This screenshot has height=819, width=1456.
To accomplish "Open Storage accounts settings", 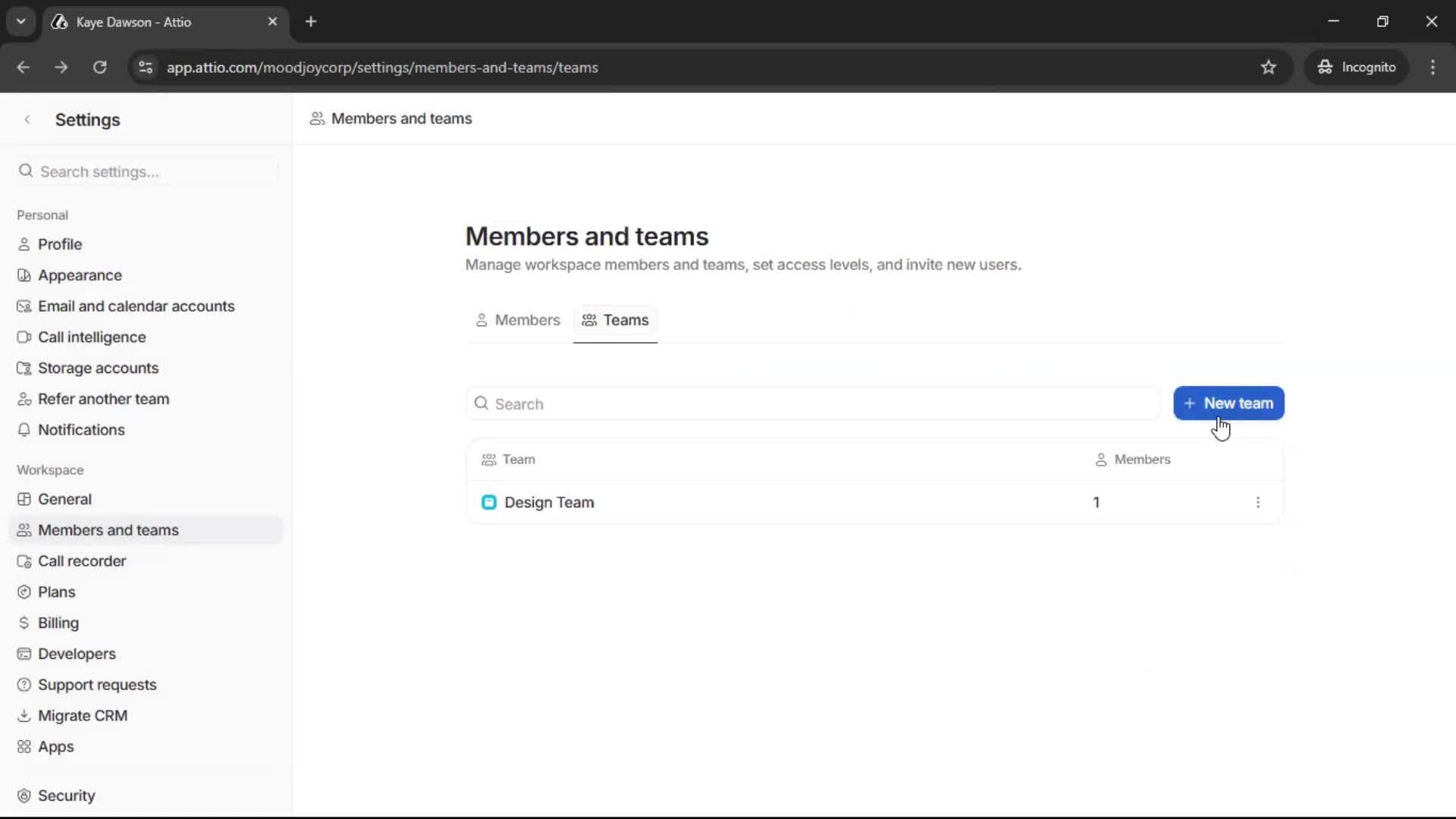I will click(x=98, y=368).
